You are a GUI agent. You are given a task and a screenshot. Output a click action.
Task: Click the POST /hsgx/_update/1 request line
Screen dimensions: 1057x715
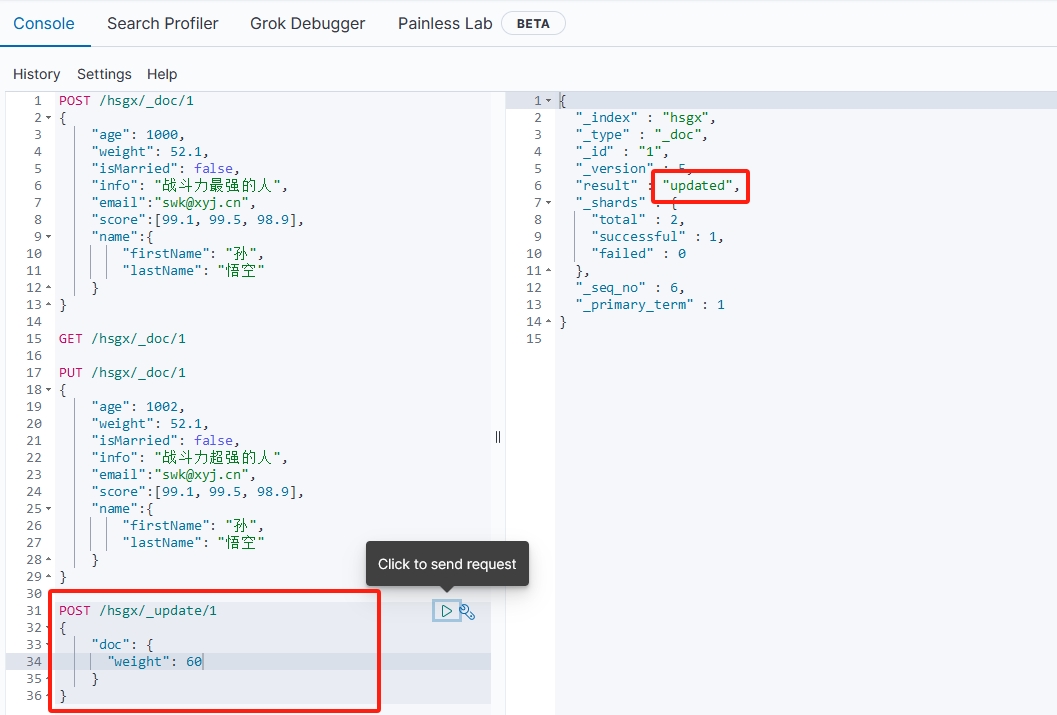(138, 611)
